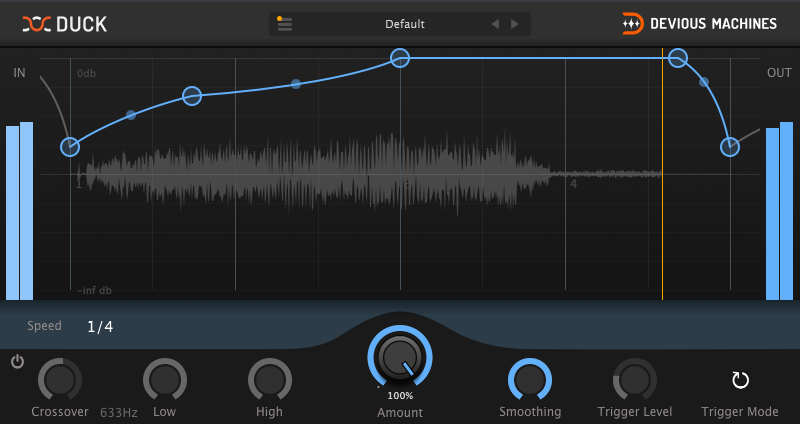Click the Amount knob at 100%
800x424 pixels.
coord(400,357)
